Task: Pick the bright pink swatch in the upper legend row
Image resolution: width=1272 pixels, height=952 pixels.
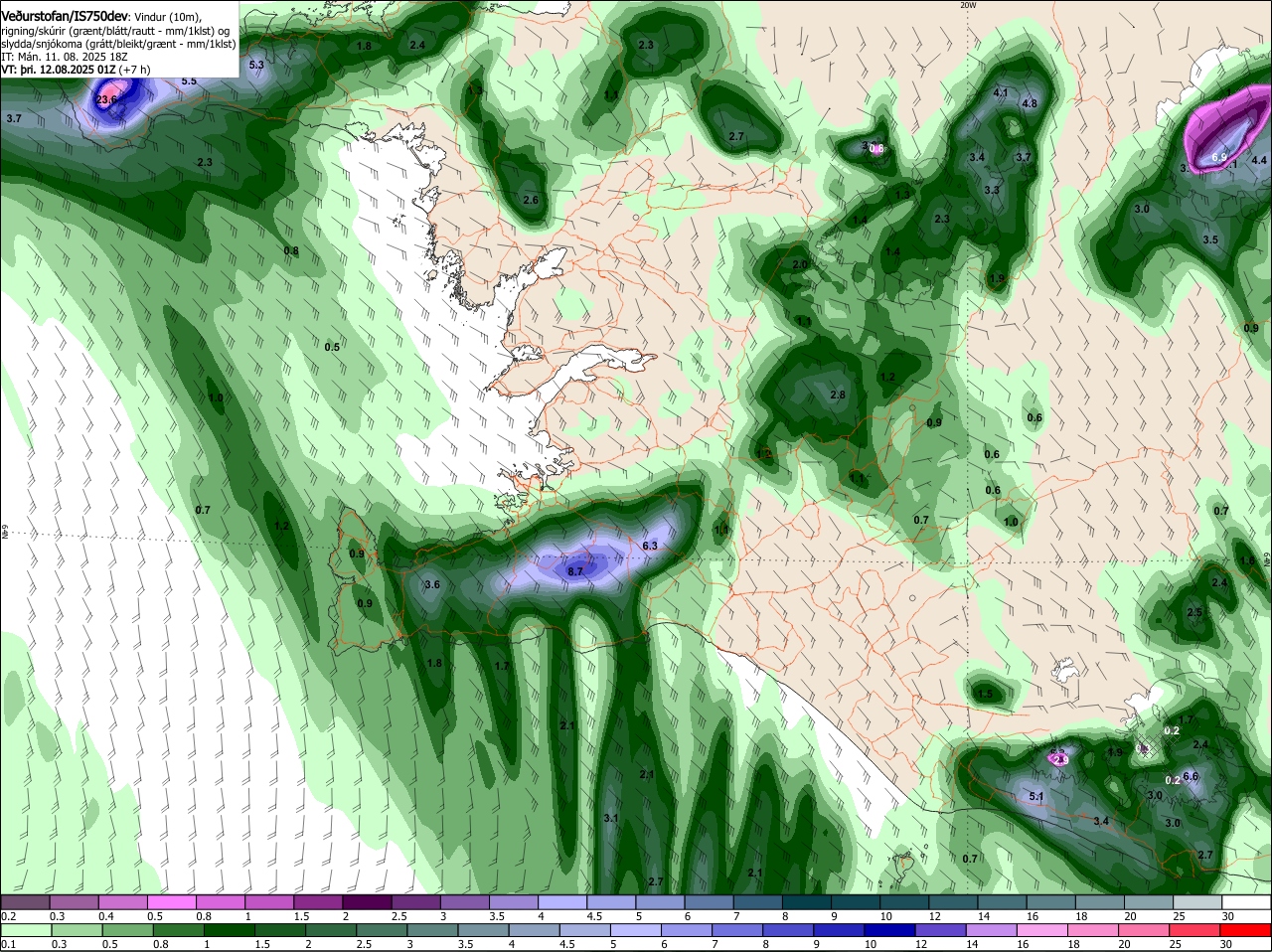Action: pyautogui.click(x=171, y=901)
